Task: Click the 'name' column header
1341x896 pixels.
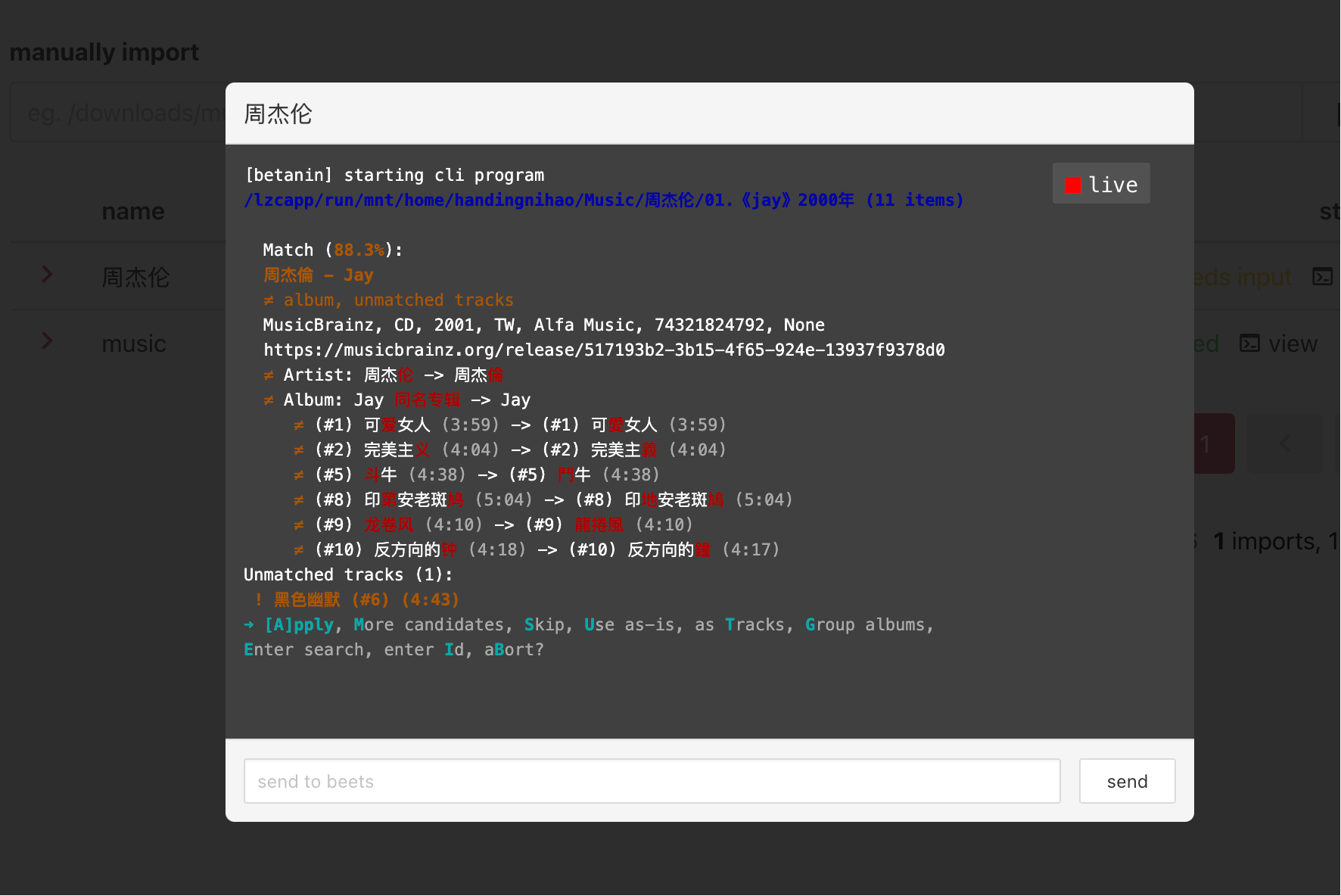Action: [133, 211]
